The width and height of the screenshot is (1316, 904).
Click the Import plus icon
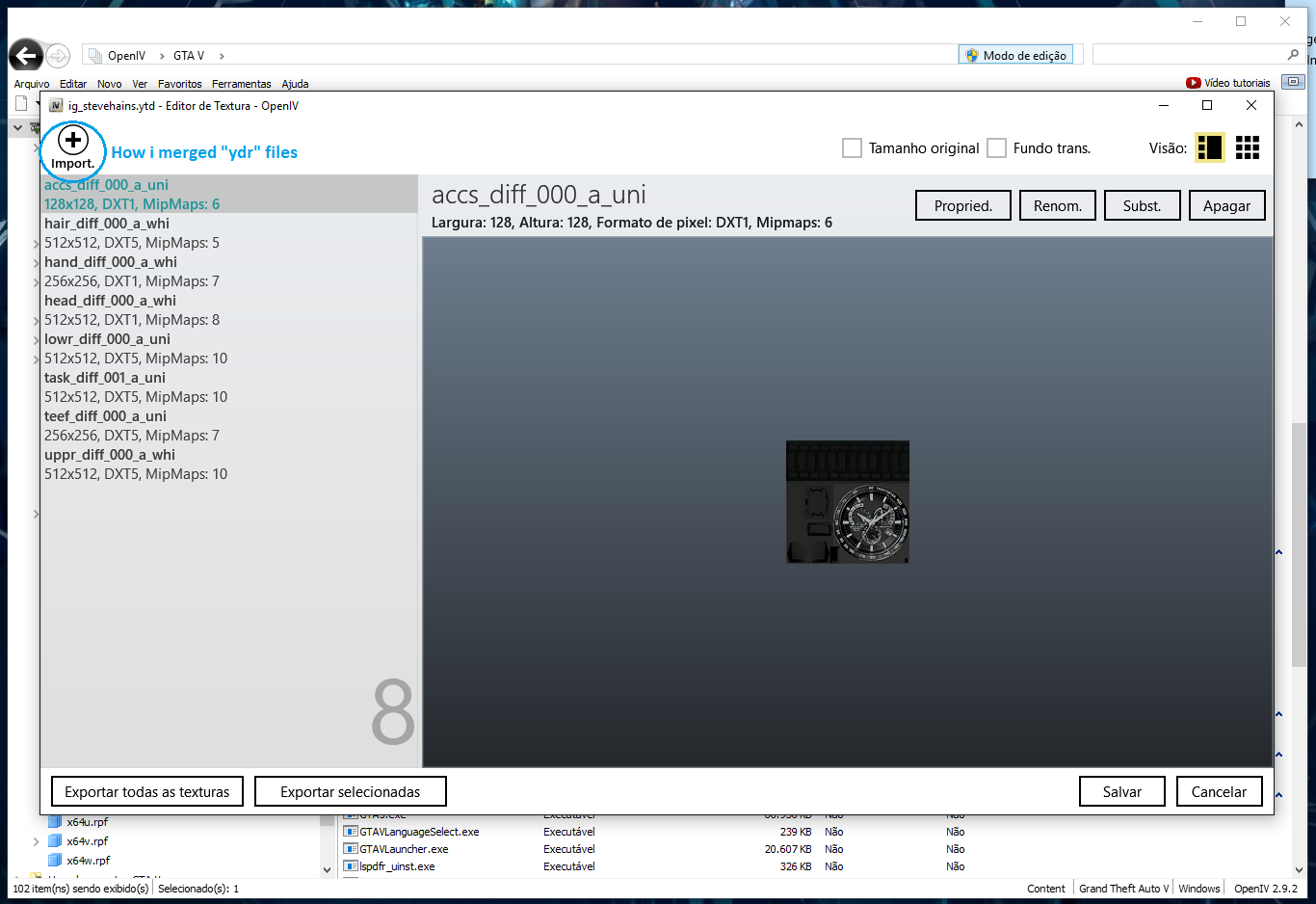click(x=71, y=140)
